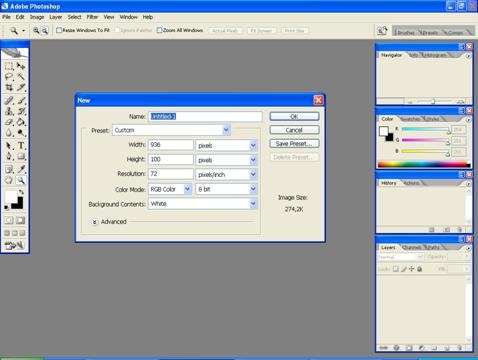Click the Print Size button
The height and width of the screenshot is (360, 478).
click(295, 31)
